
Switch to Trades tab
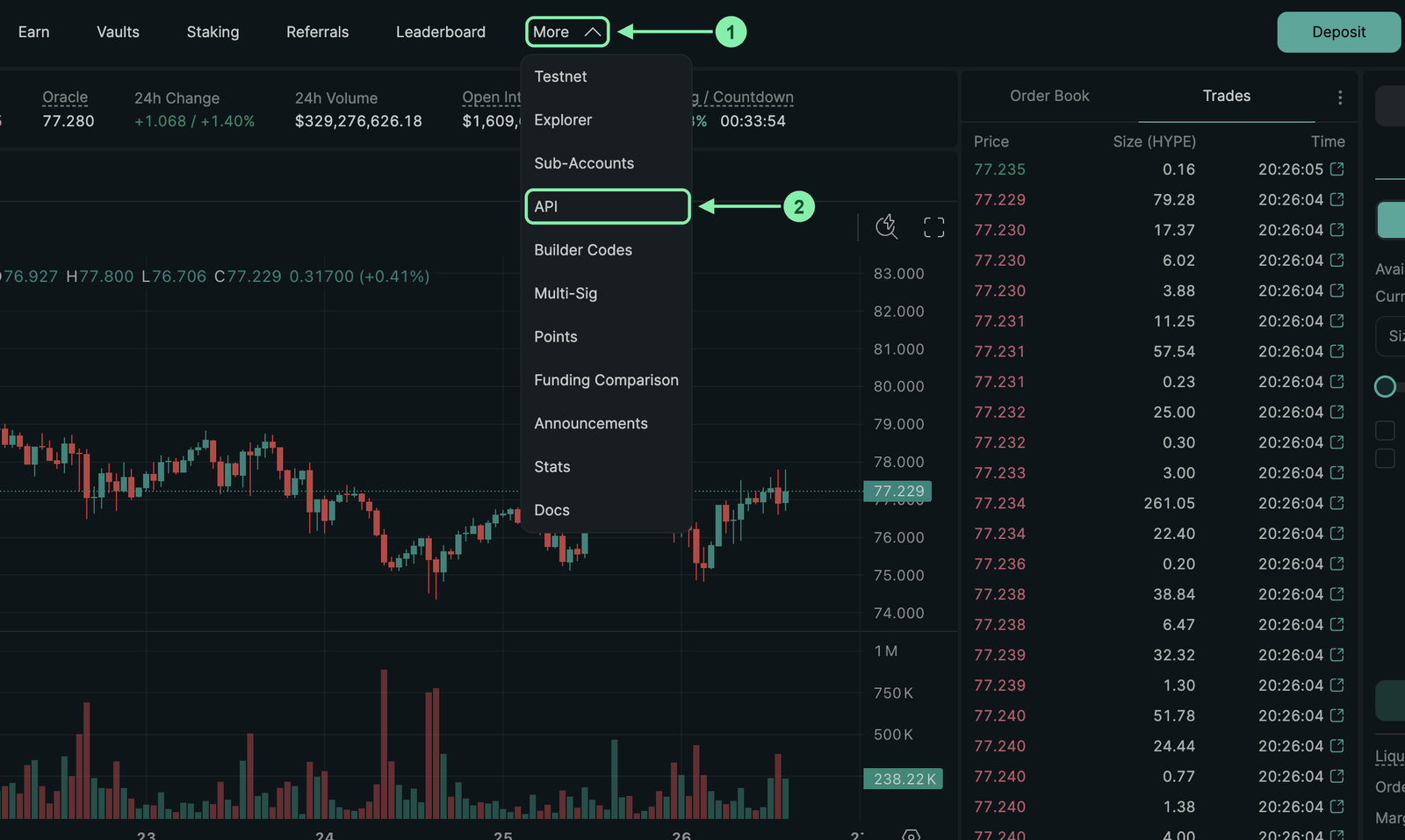(x=1227, y=96)
